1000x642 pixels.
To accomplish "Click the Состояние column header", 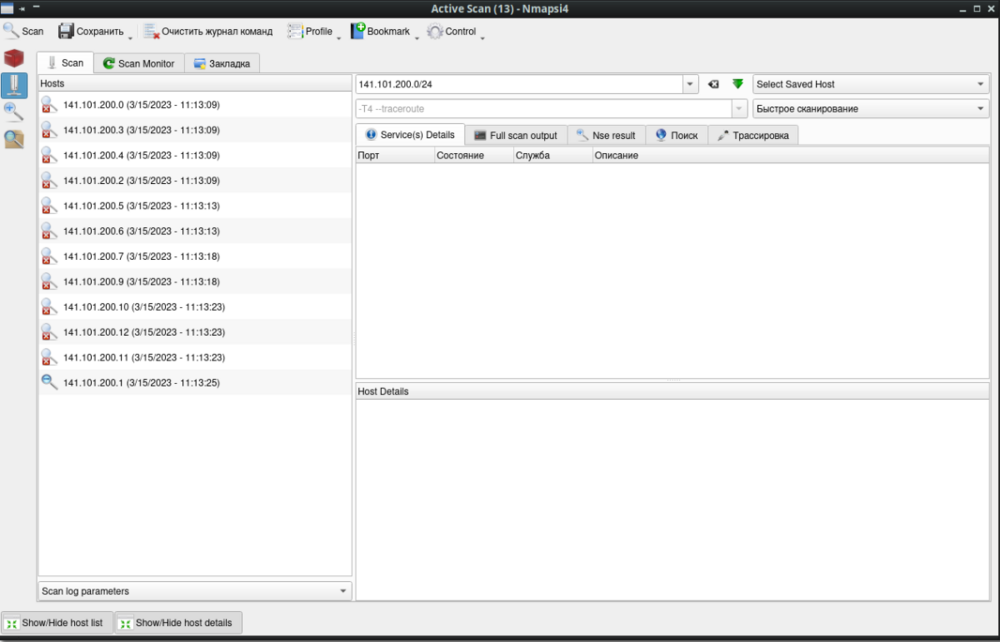I will coord(460,156).
